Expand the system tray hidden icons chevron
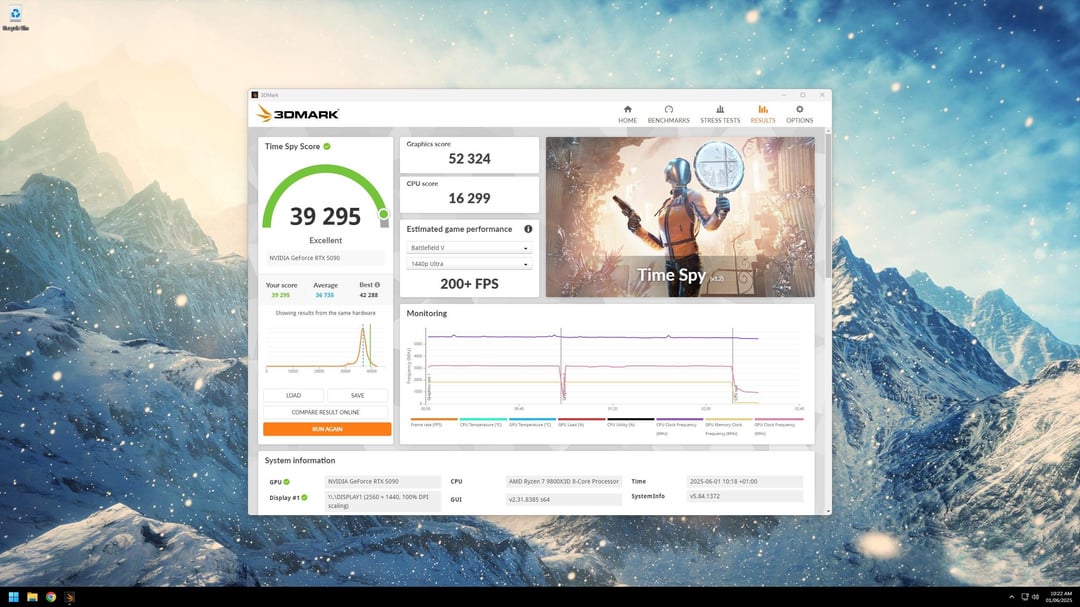 (1011, 597)
